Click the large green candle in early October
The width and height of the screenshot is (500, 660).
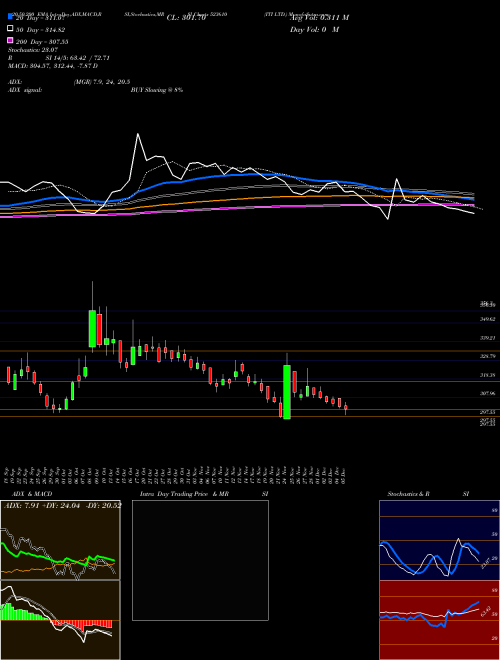tap(92, 328)
